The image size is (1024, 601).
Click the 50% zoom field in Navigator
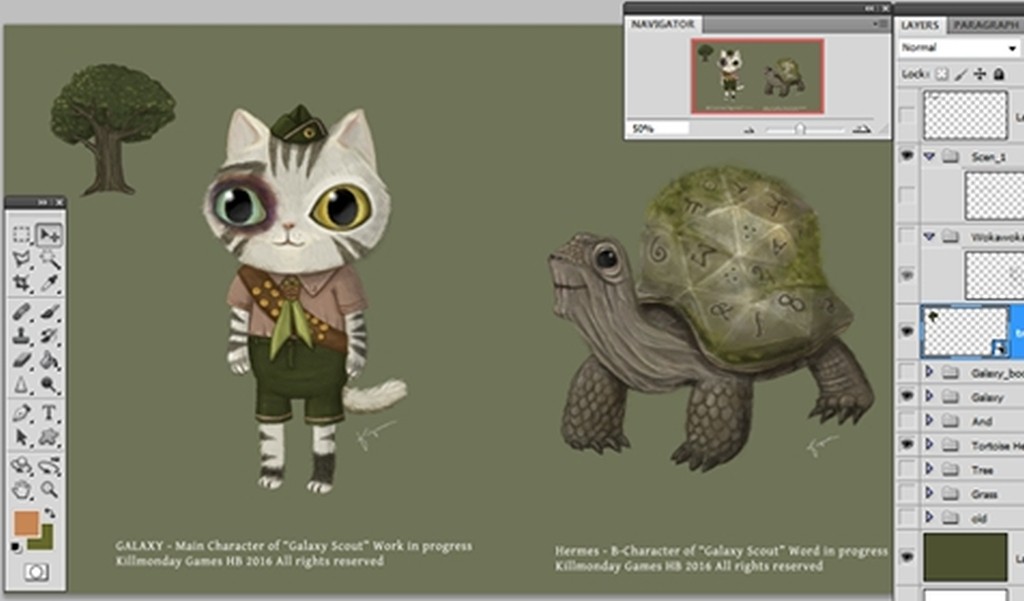[658, 129]
